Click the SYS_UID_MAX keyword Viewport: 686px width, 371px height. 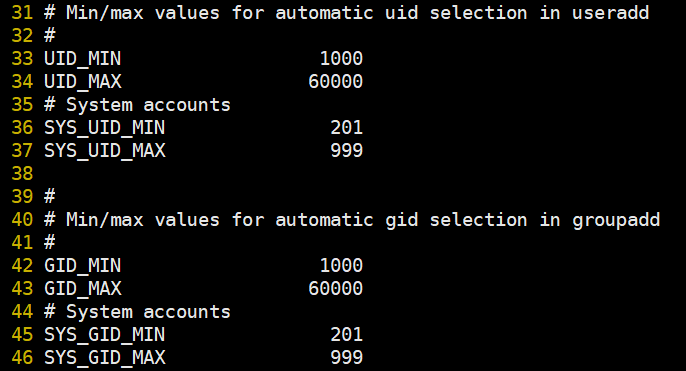click(105, 151)
